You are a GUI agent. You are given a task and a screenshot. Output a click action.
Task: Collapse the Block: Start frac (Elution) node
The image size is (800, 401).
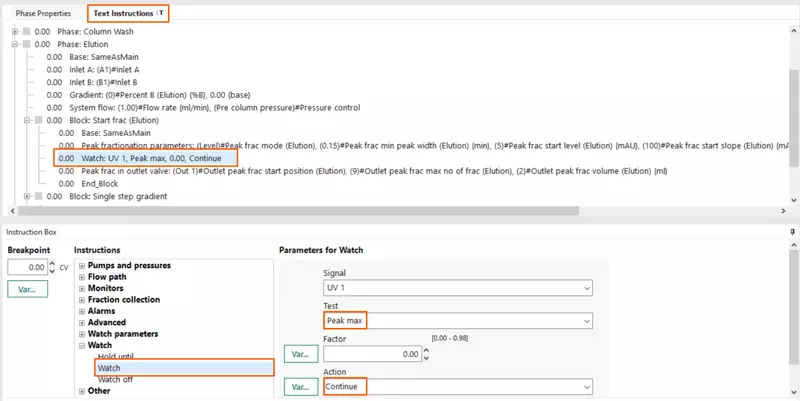tap(27, 120)
